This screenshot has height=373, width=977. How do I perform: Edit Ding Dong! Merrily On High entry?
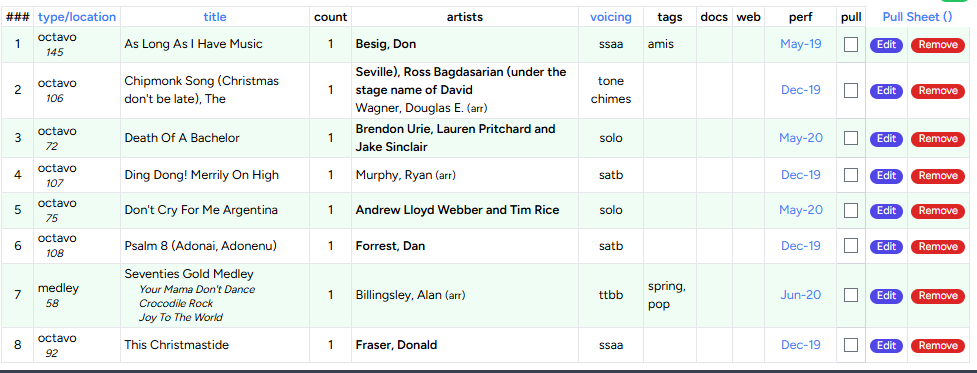[x=886, y=176]
